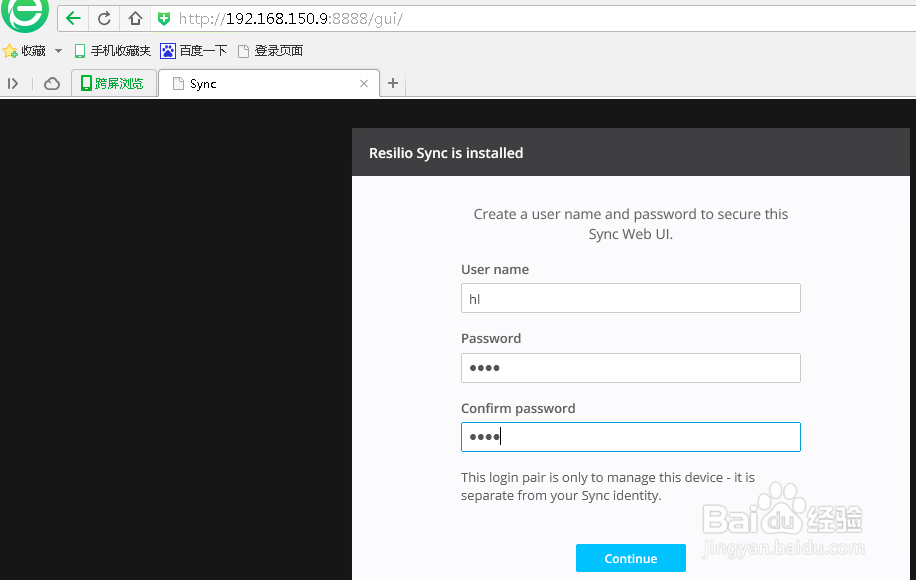The image size is (916, 580).
Task: Click the 'Create a user name and password' text
Action: click(x=630, y=224)
